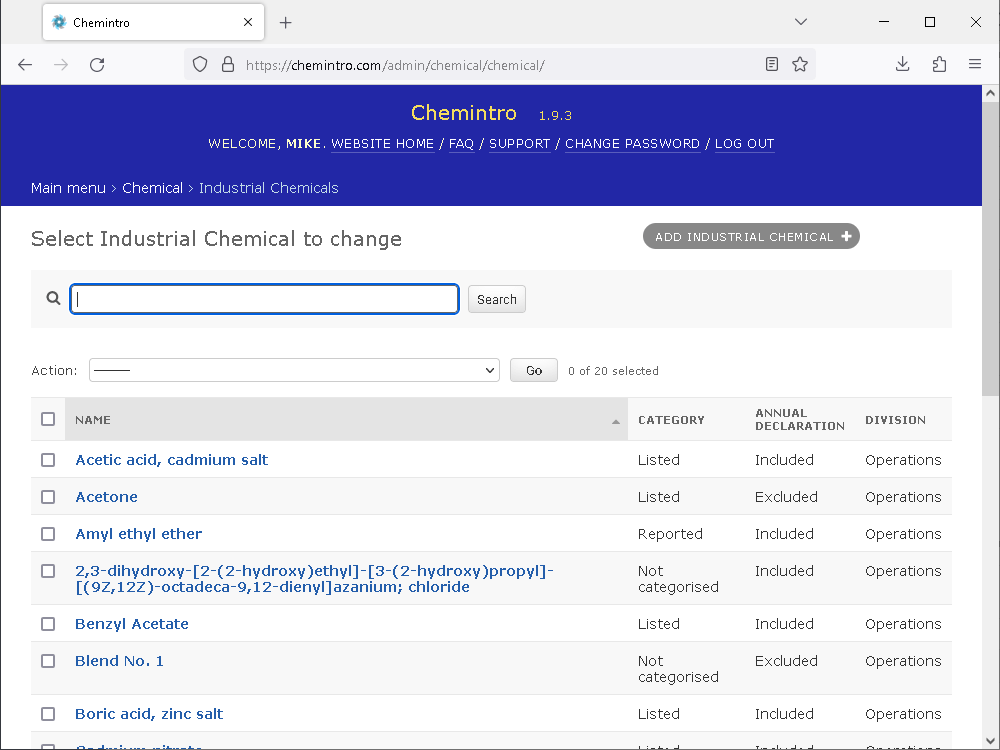
Task: Open Amyl ethyl ether entry
Action: (x=138, y=534)
